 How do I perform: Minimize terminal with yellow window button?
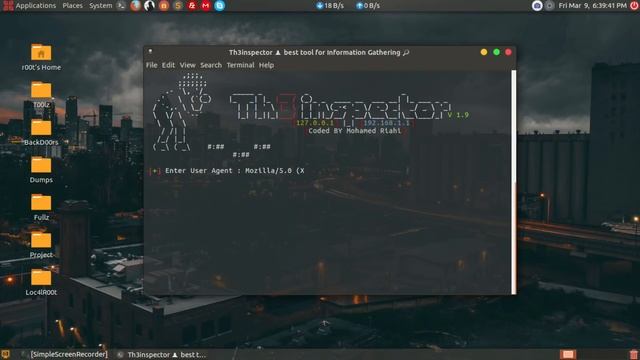[x=484, y=52]
